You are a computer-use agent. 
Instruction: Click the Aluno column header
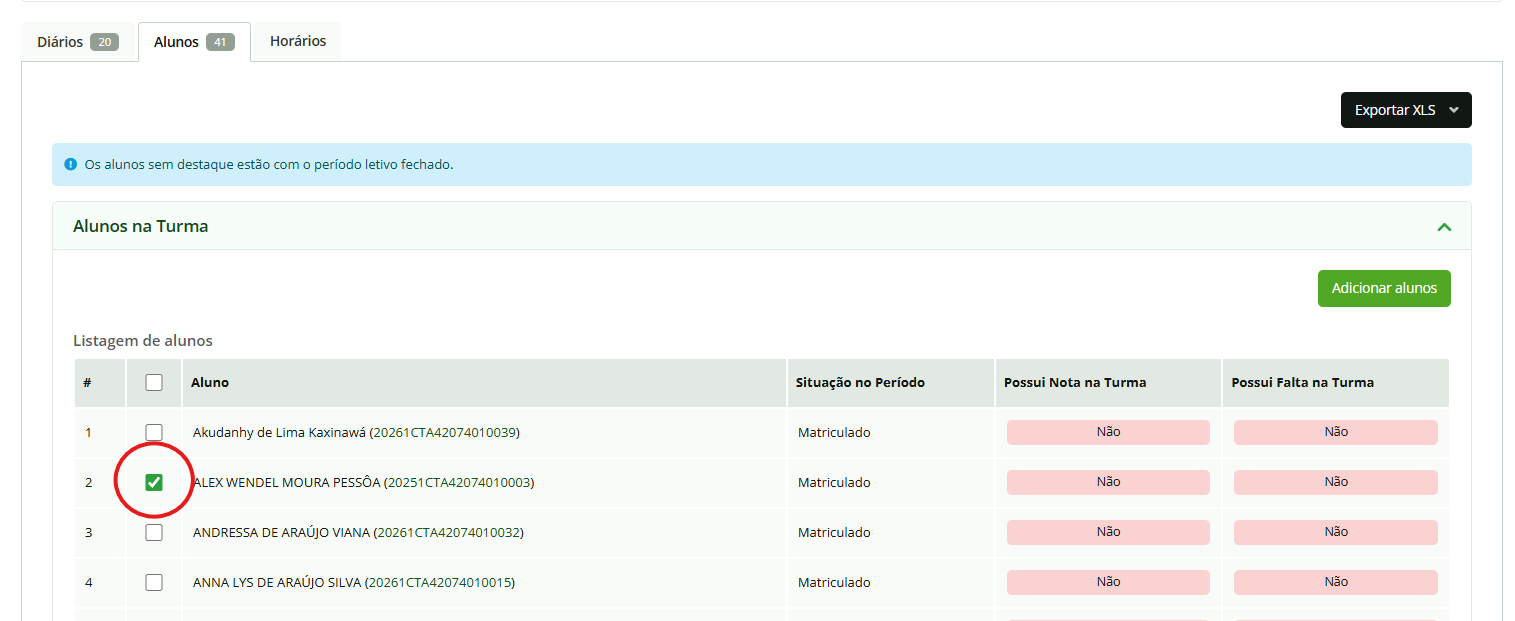(210, 382)
